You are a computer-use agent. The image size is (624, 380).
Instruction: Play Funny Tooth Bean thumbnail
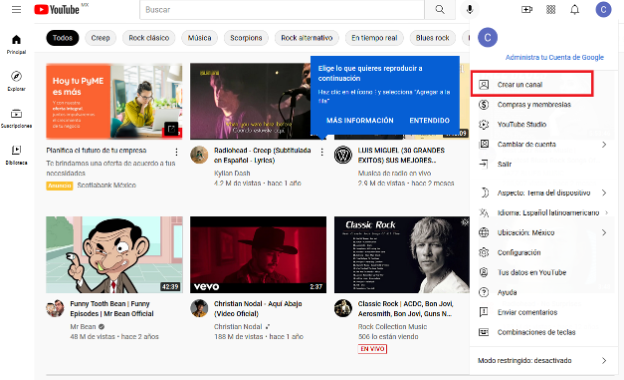pyautogui.click(x=114, y=255)
